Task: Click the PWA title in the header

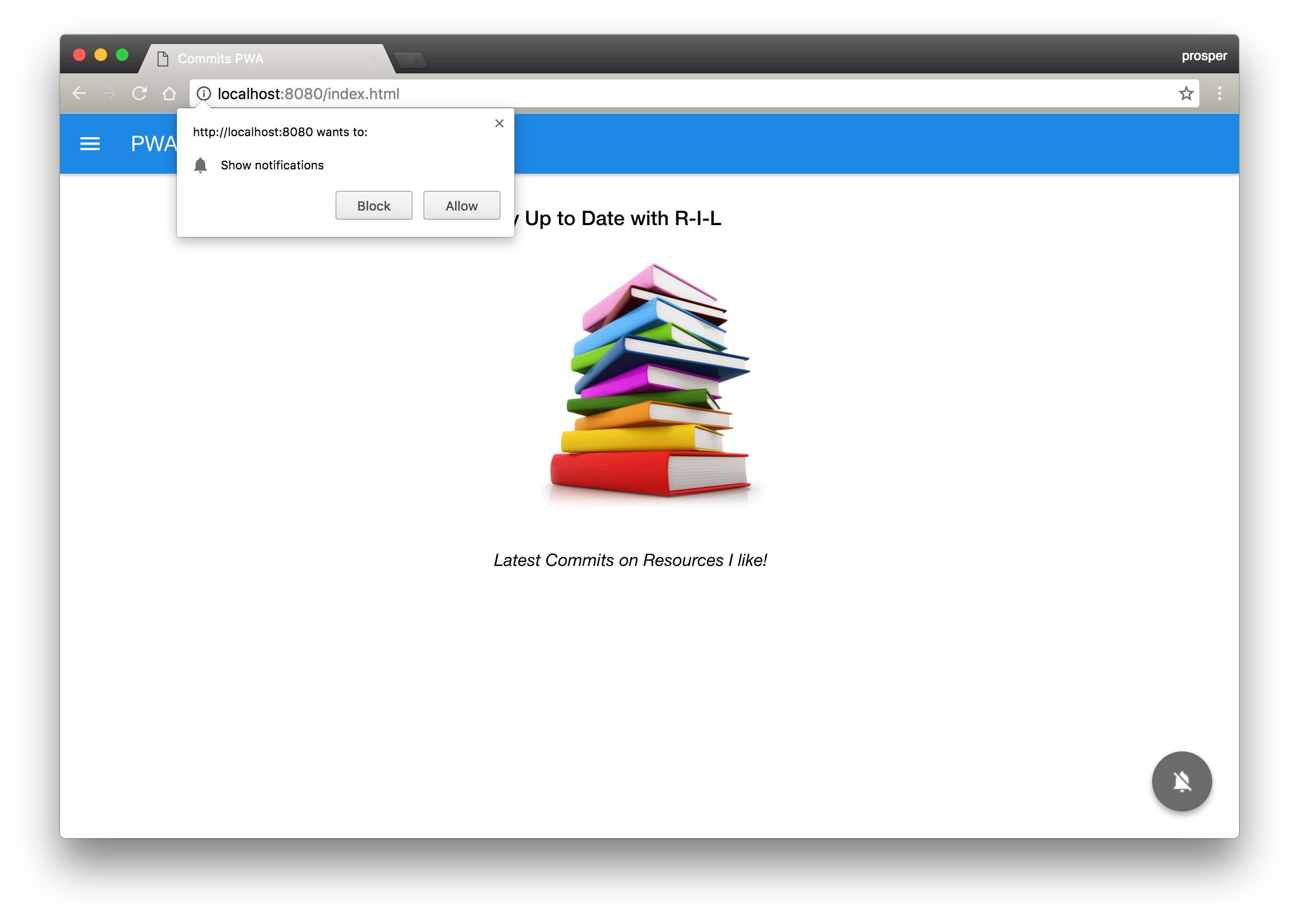Action: (154, 144)
